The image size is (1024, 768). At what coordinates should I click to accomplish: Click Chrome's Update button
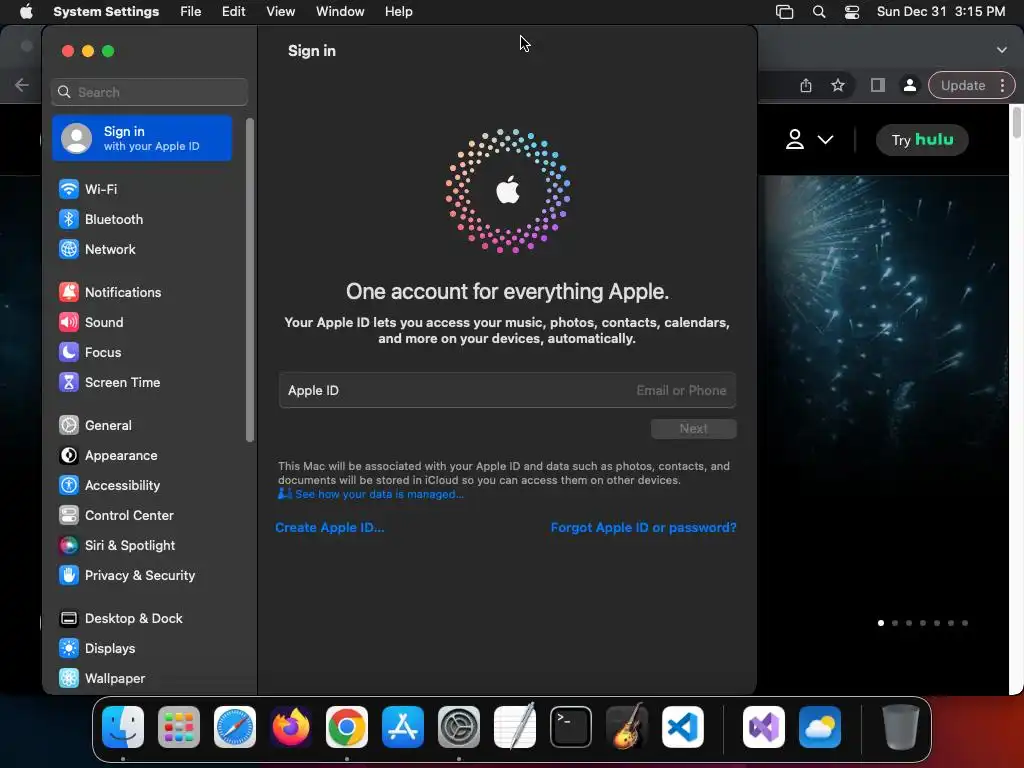[x=963, y=86]
